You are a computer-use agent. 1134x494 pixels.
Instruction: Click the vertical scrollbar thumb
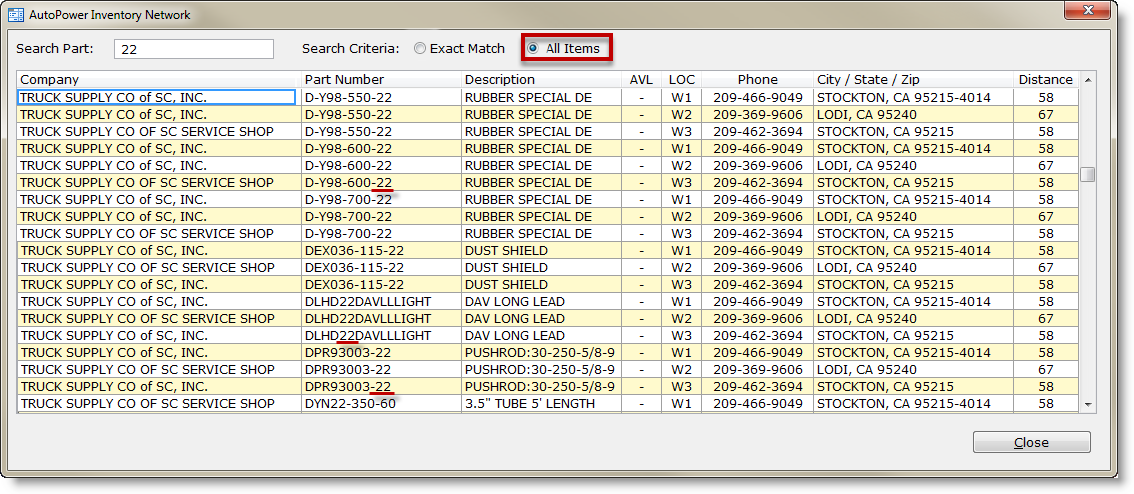tap(1087, 174)
